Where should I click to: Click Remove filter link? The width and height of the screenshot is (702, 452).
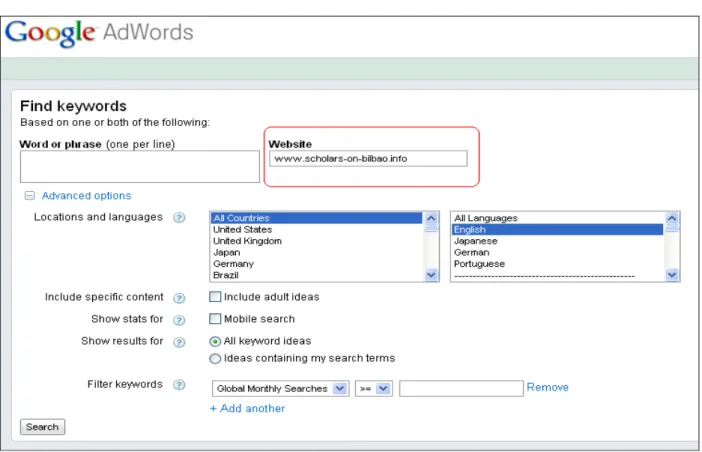pos(547,387)
